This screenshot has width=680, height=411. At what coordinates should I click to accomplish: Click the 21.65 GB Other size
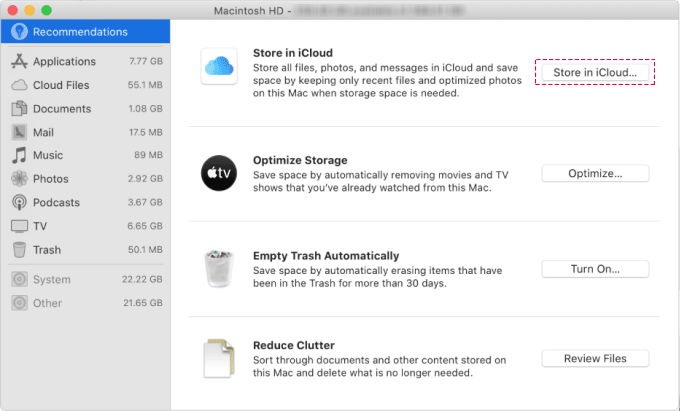coord(143,303)
